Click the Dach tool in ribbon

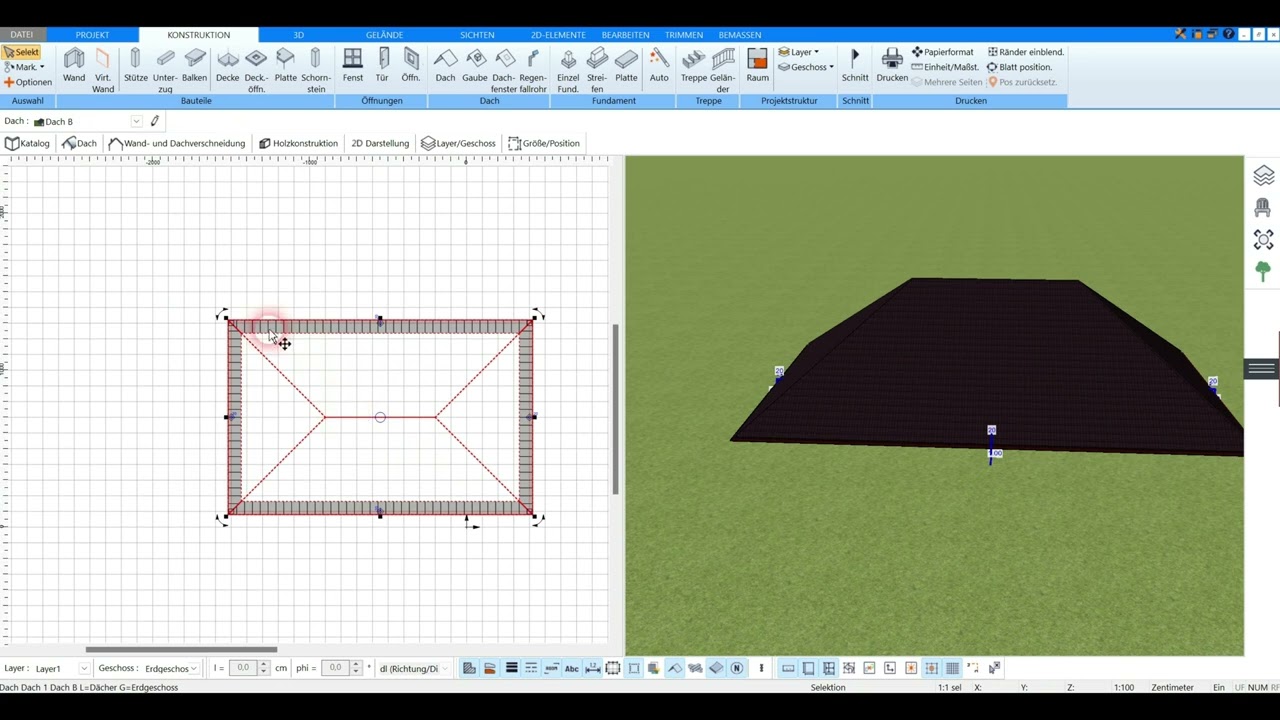coord(445,66)
